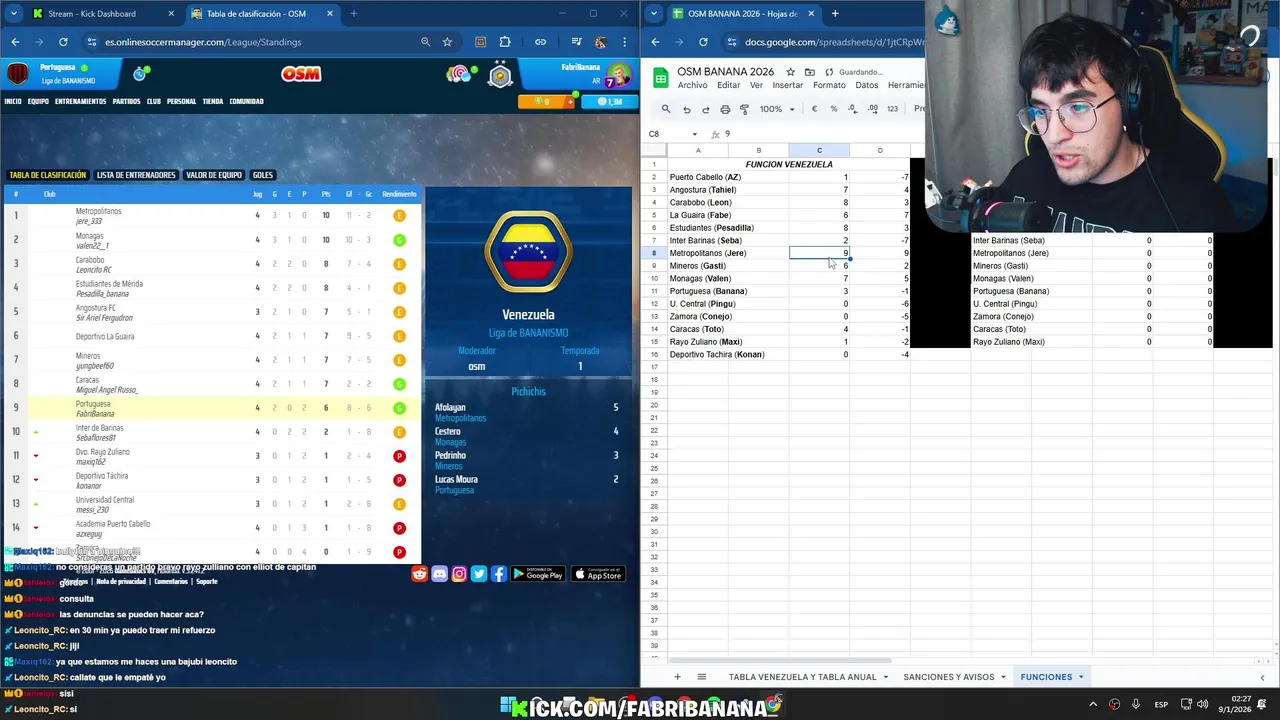This screenshot has height=720, width=1280.
Task: Switch to SANCIONES Y AVISOS sheet
Action: click(x=949, y=677)
